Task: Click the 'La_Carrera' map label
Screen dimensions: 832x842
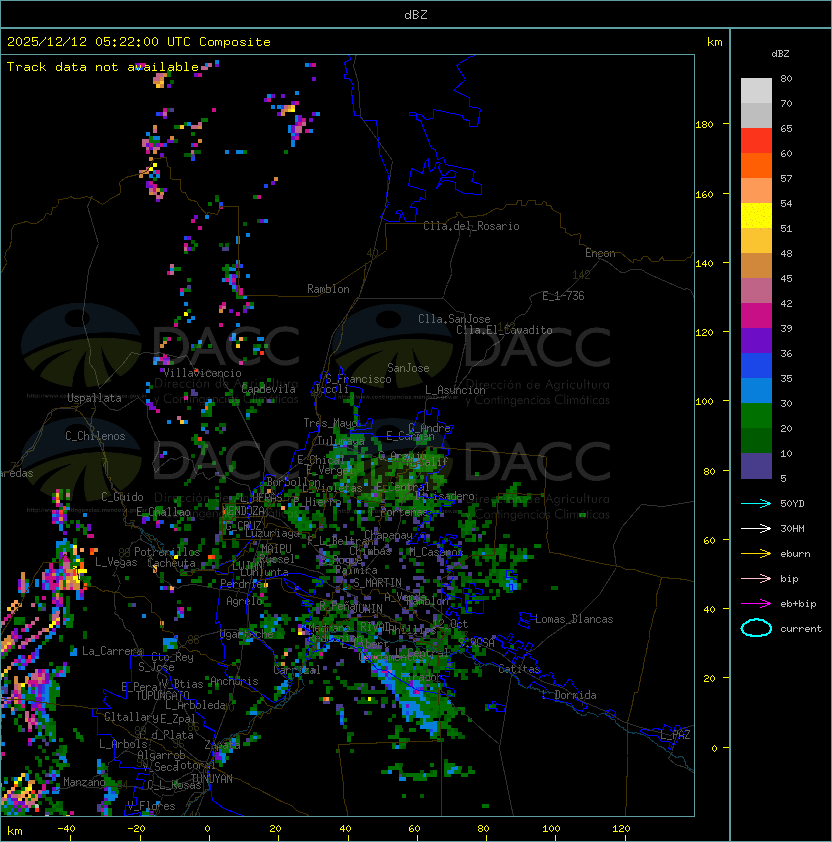Action: (x=112, y=651)
